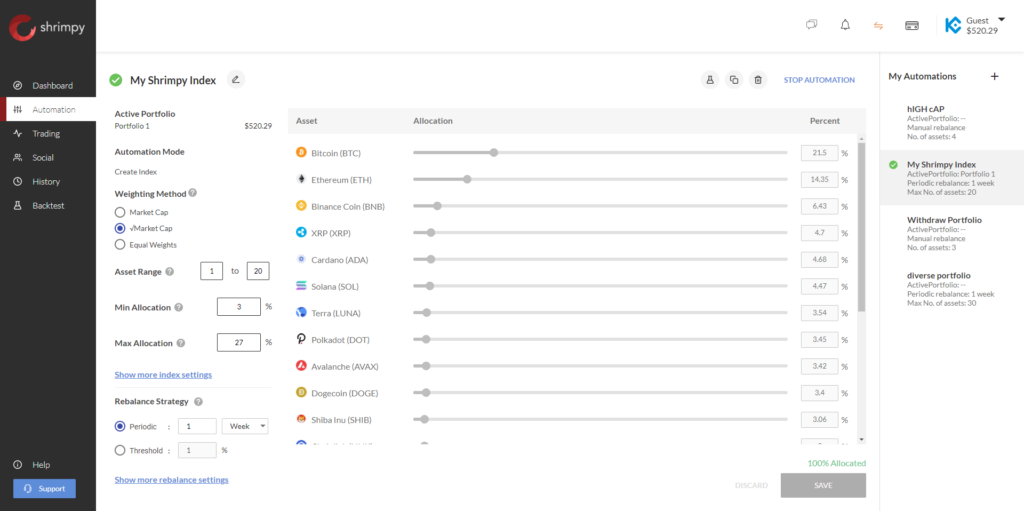Click Show more index settings link

pyautogui.click(x=163, y=375)
